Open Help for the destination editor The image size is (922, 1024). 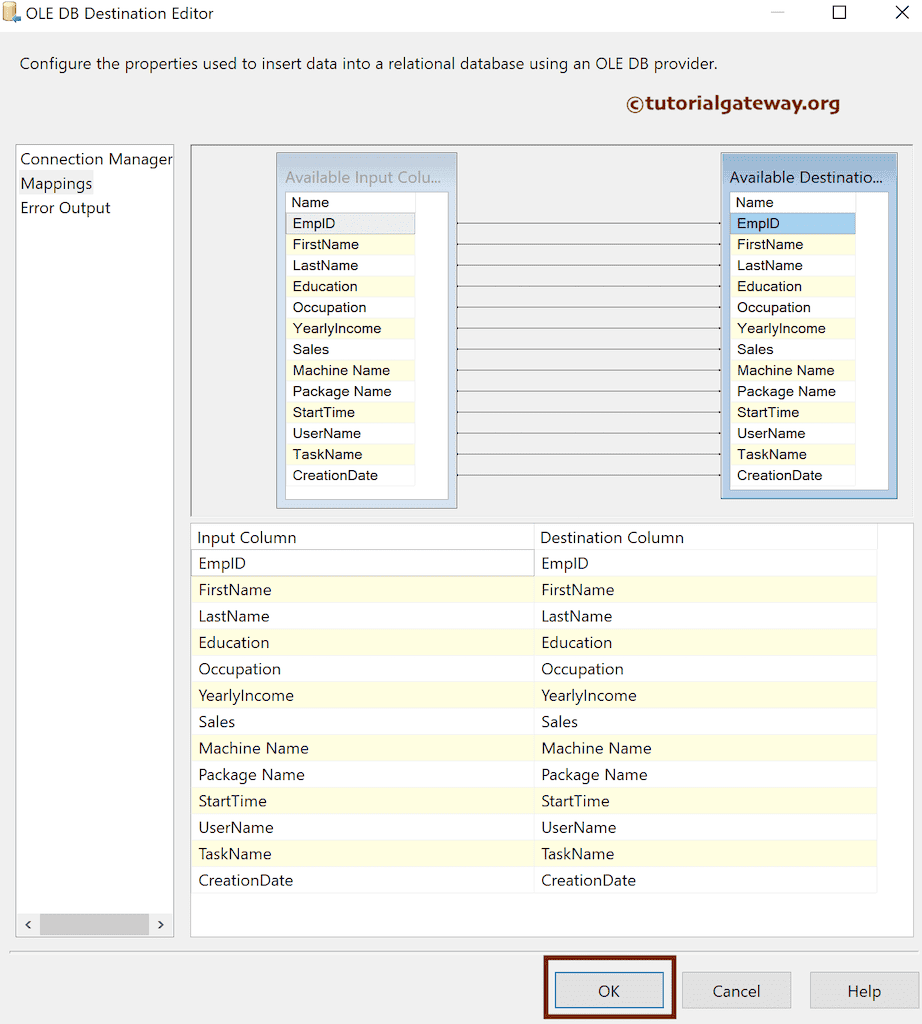863,990
